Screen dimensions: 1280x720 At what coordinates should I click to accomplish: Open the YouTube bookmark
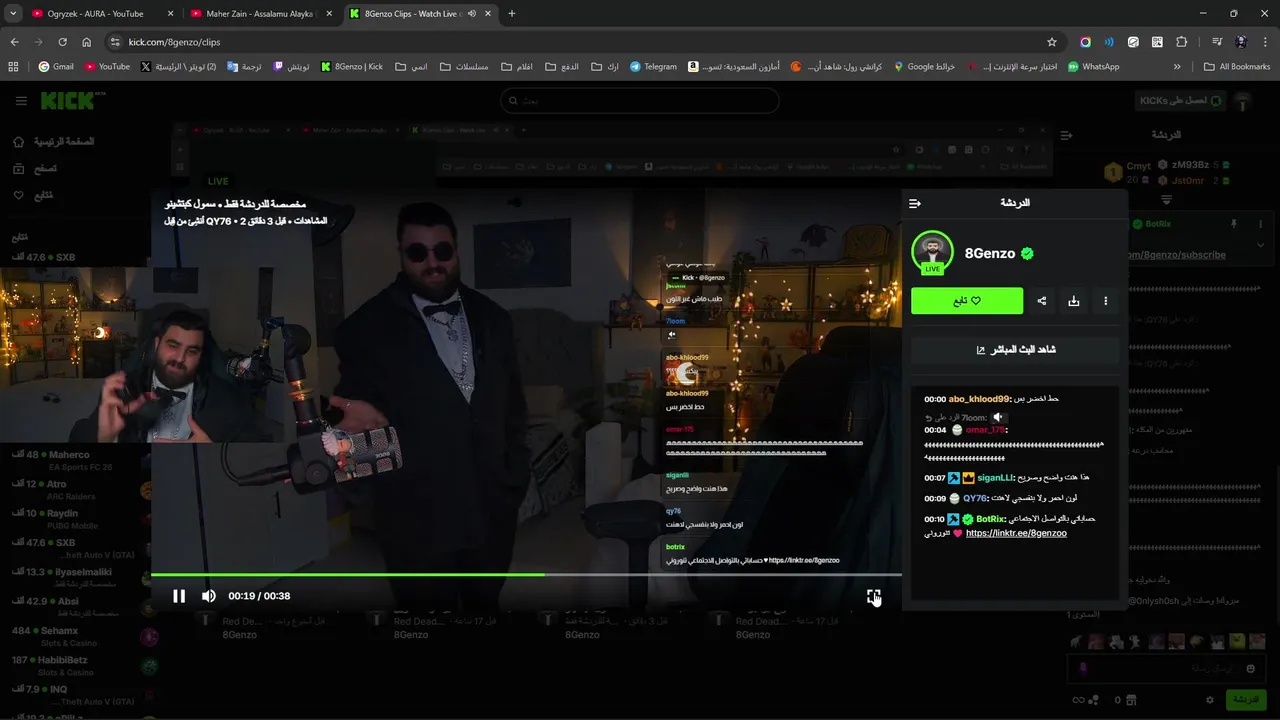[x=107, y=67]
